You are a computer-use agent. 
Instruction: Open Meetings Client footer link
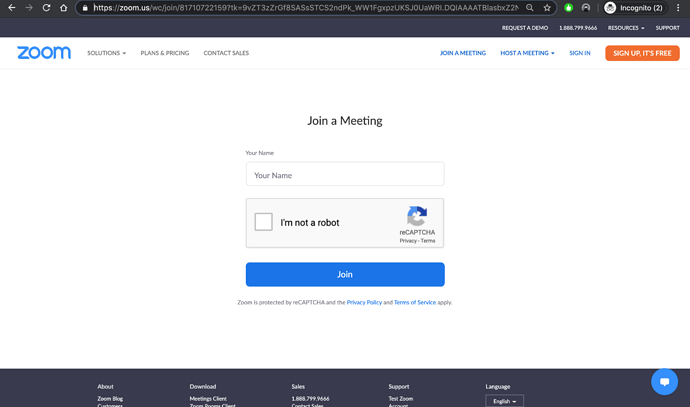click(x=208, y=399)
